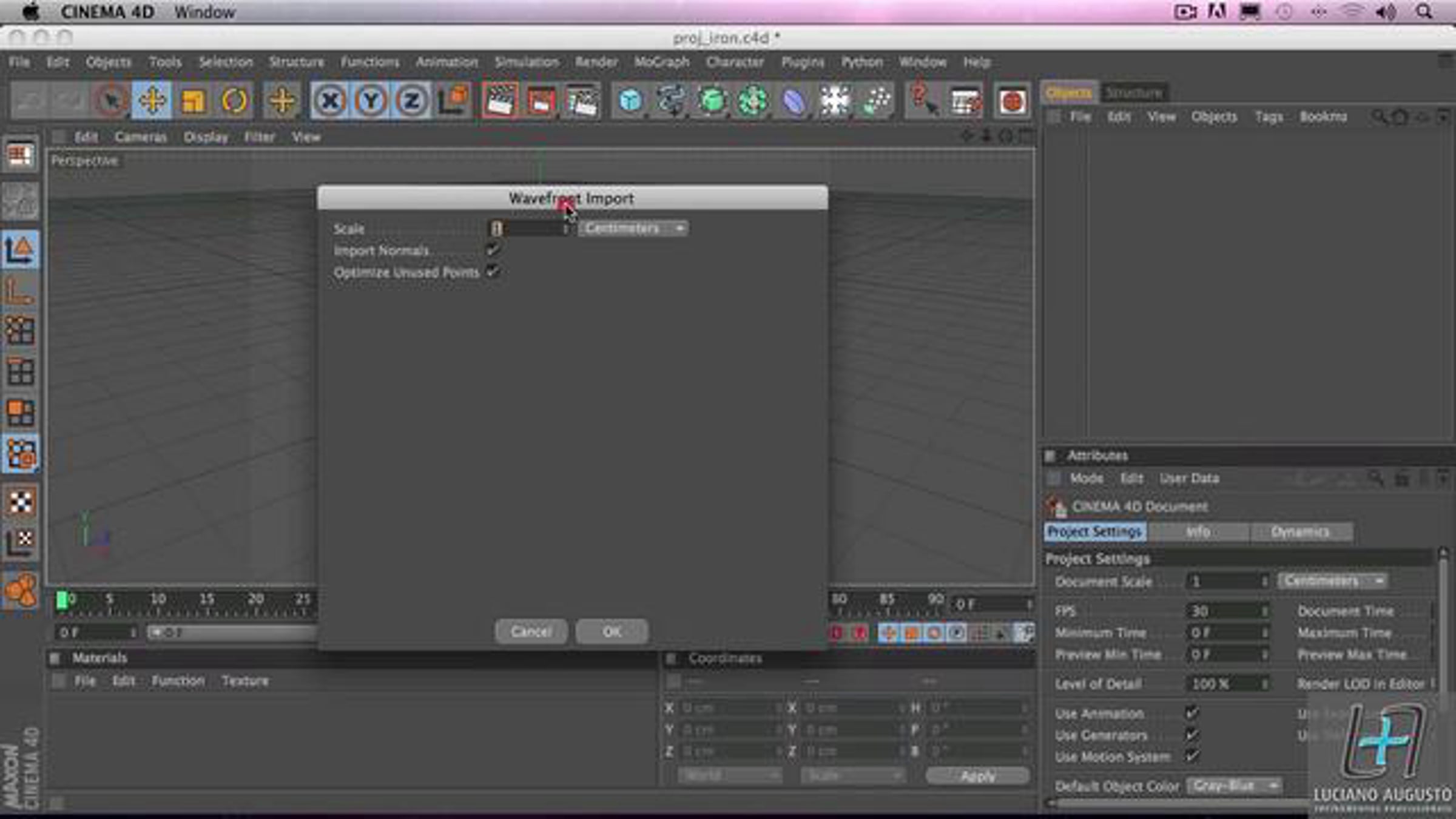Switch to the Dynamics tab
Viewport: 1456px width, 819px height.
[1301, 531]
